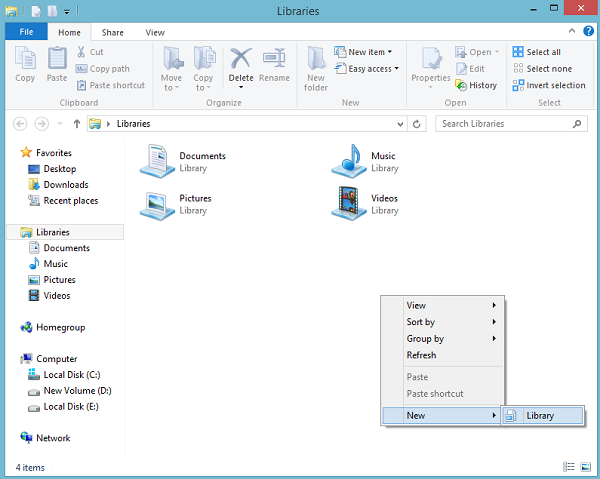
Task: Click the Back navigation arrow
Action: coord(20,124)
